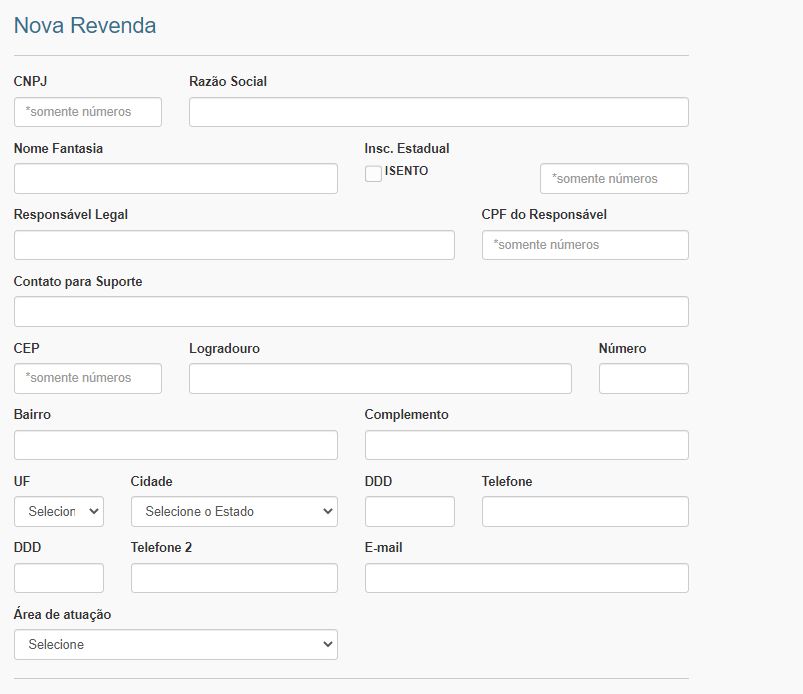Click the Complemento input field
Viewport: 803px width, 694px height.
pos(526,445)
